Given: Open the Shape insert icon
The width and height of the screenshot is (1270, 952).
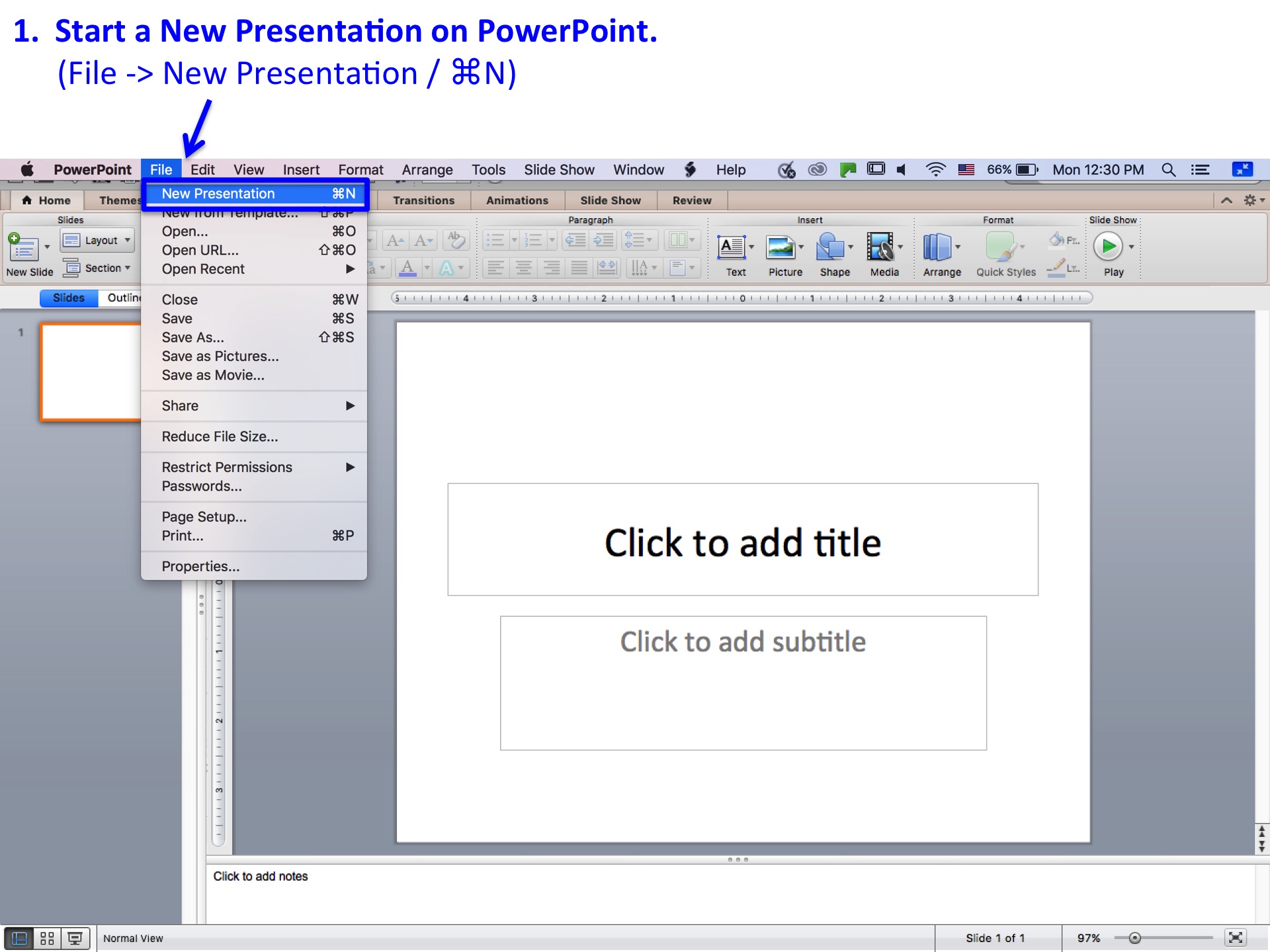Looking at the screenshot, I should [x=830, y=247].
